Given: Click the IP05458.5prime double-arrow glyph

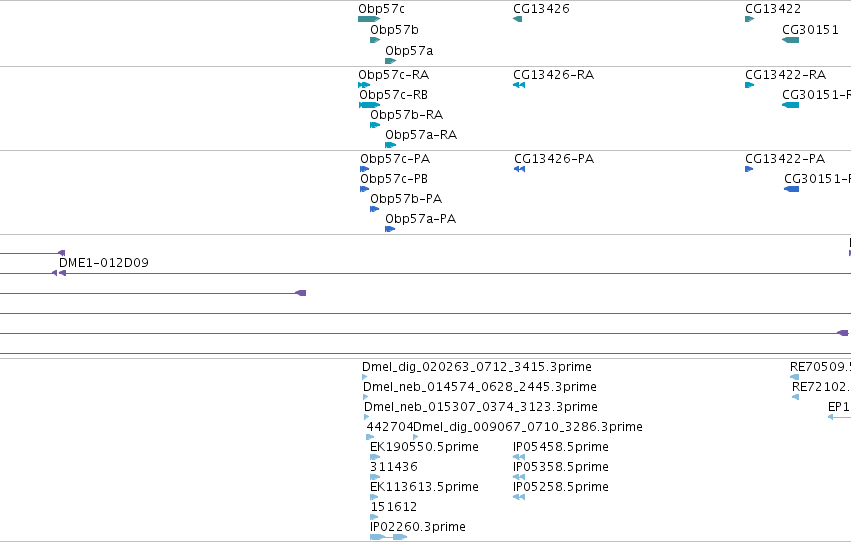Looking at the screenshot, I should click(x=519, y=457).
